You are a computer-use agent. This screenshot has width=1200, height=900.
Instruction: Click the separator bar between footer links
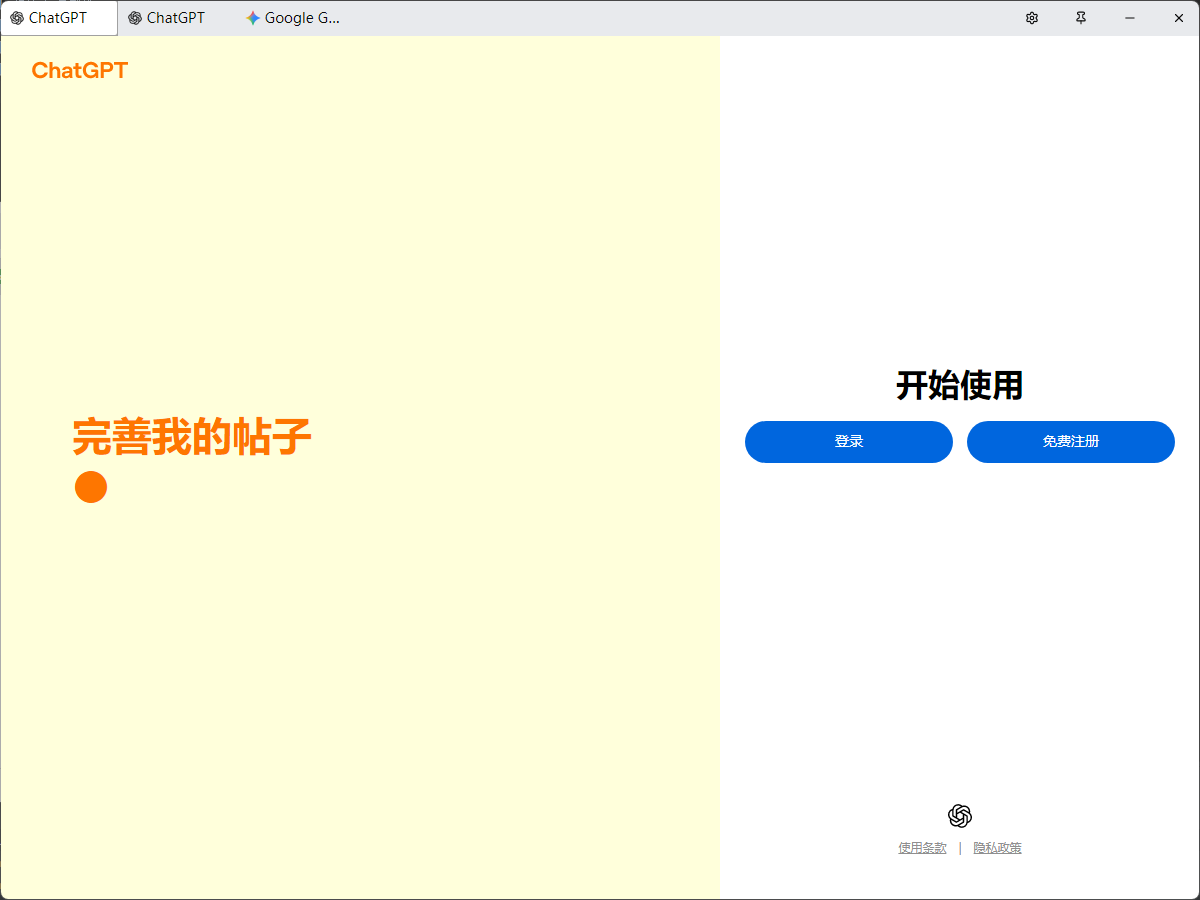960,848
